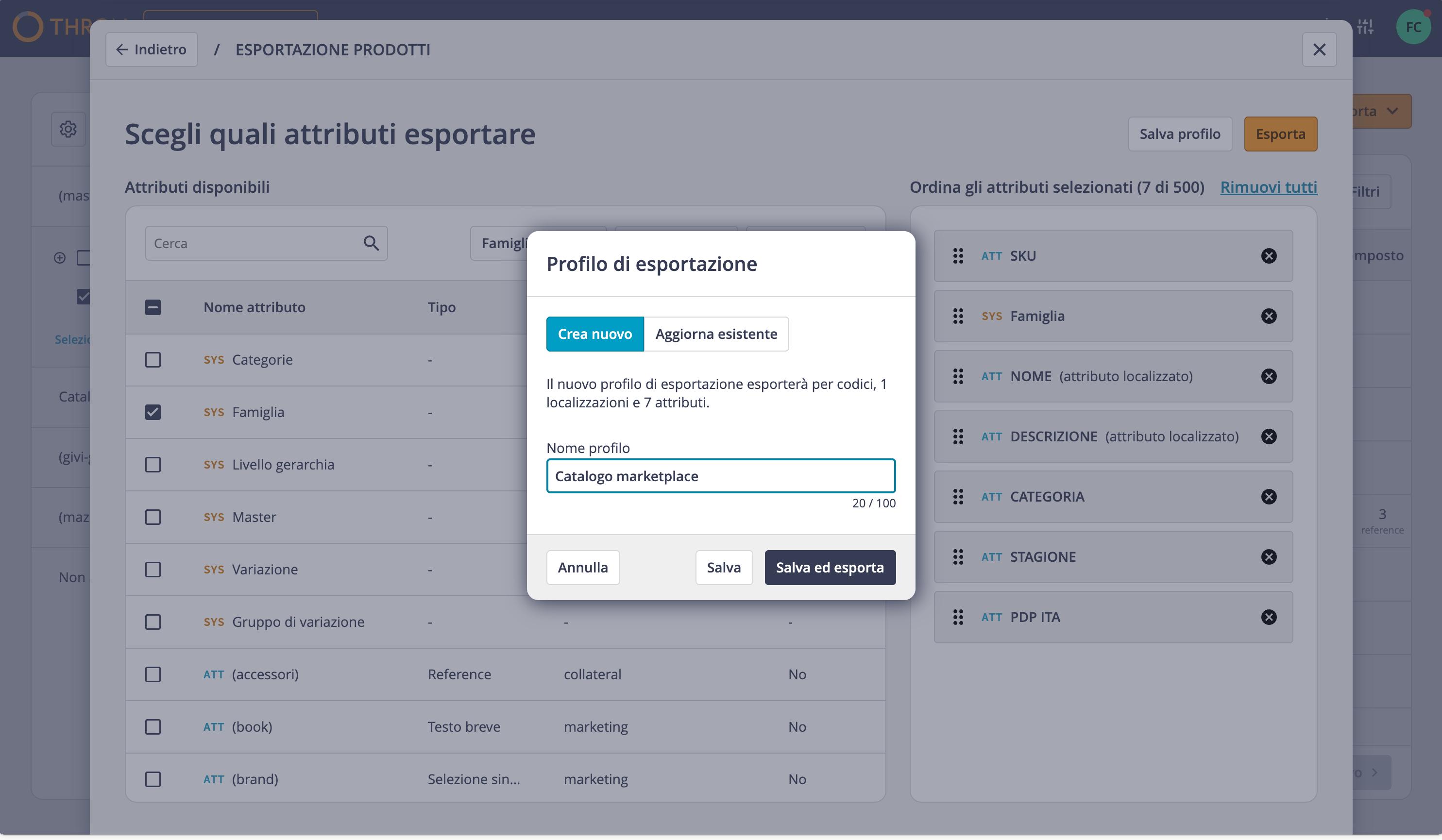
Task: Remove PDP ITA attribute from selection
Action: click(1269, 617)
